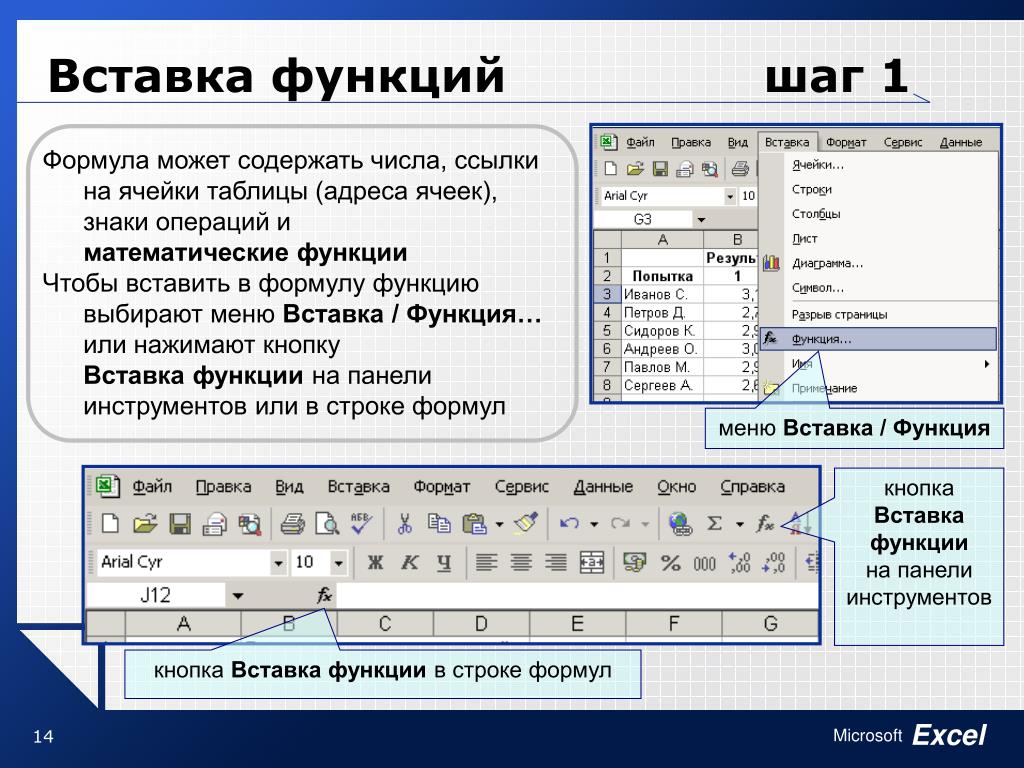Choose Функция… from the Вставка menu
The width and height of the screenshot is (1024, 768).
click(x=879, y=339)
